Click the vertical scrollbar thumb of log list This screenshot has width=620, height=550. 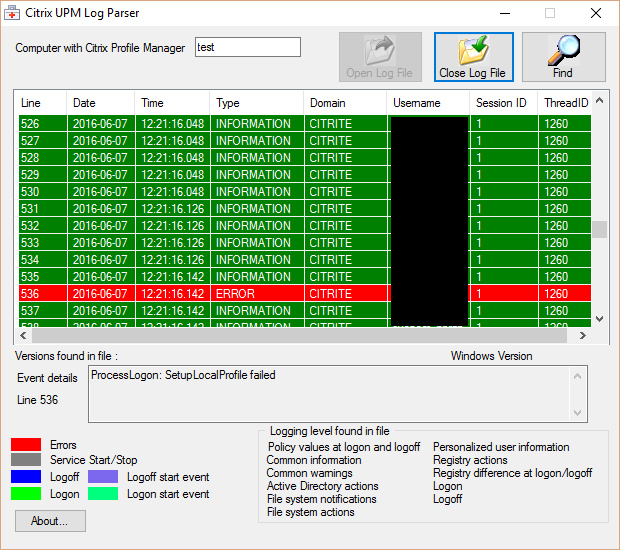(599, 229)
